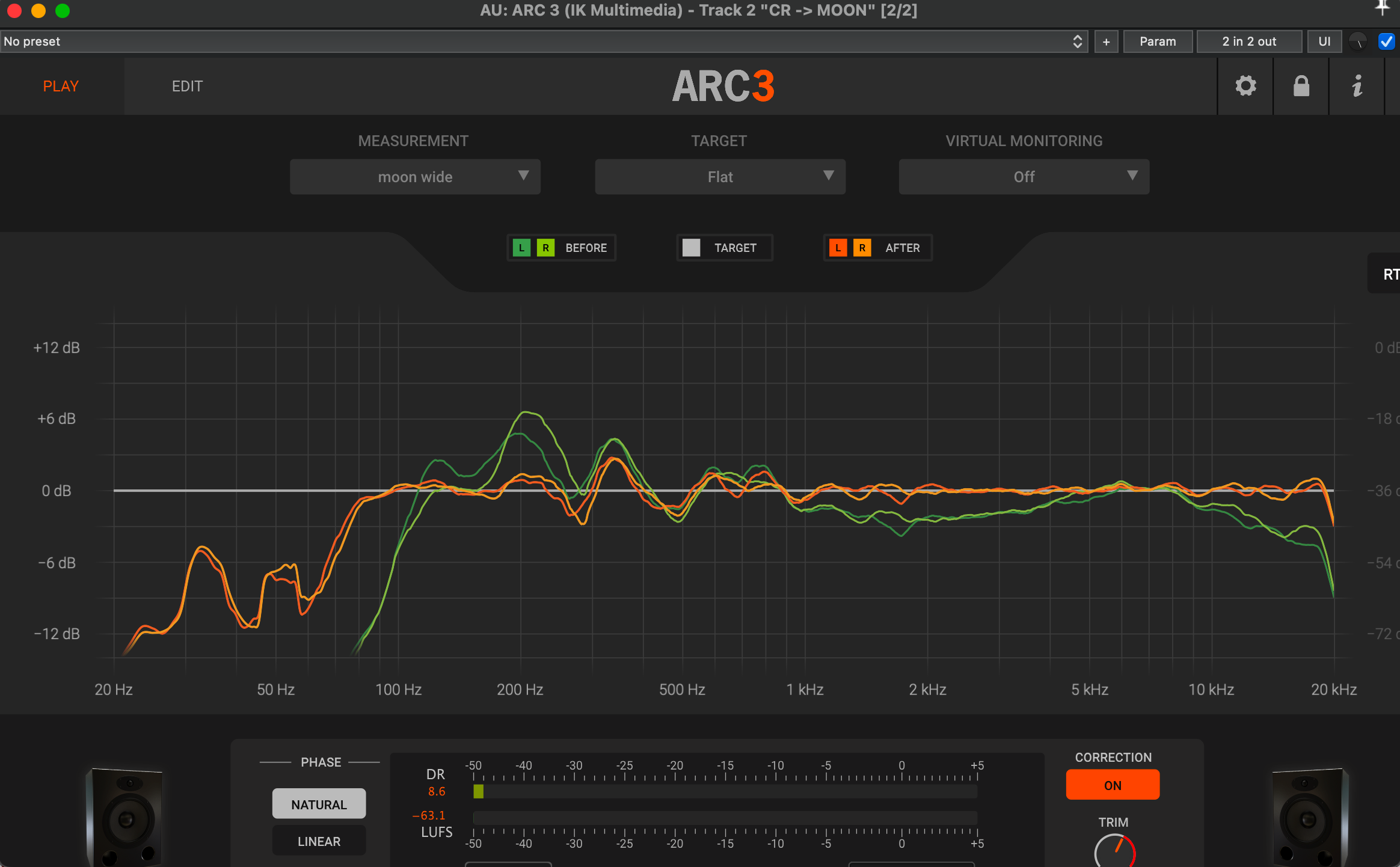Open the VIRTUAL MONITORING Off dropdown
1400x867 pixels.
1024,177
